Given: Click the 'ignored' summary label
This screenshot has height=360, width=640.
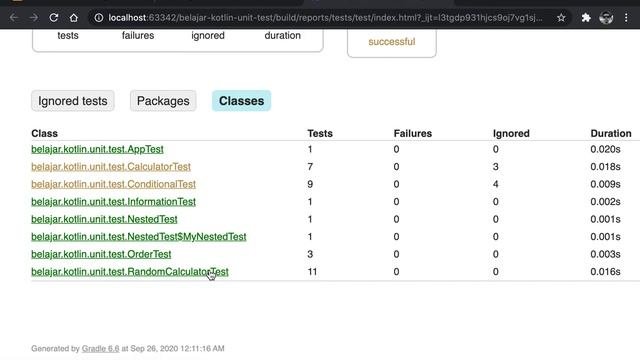Looking at the screenshot, I should 208,36.
